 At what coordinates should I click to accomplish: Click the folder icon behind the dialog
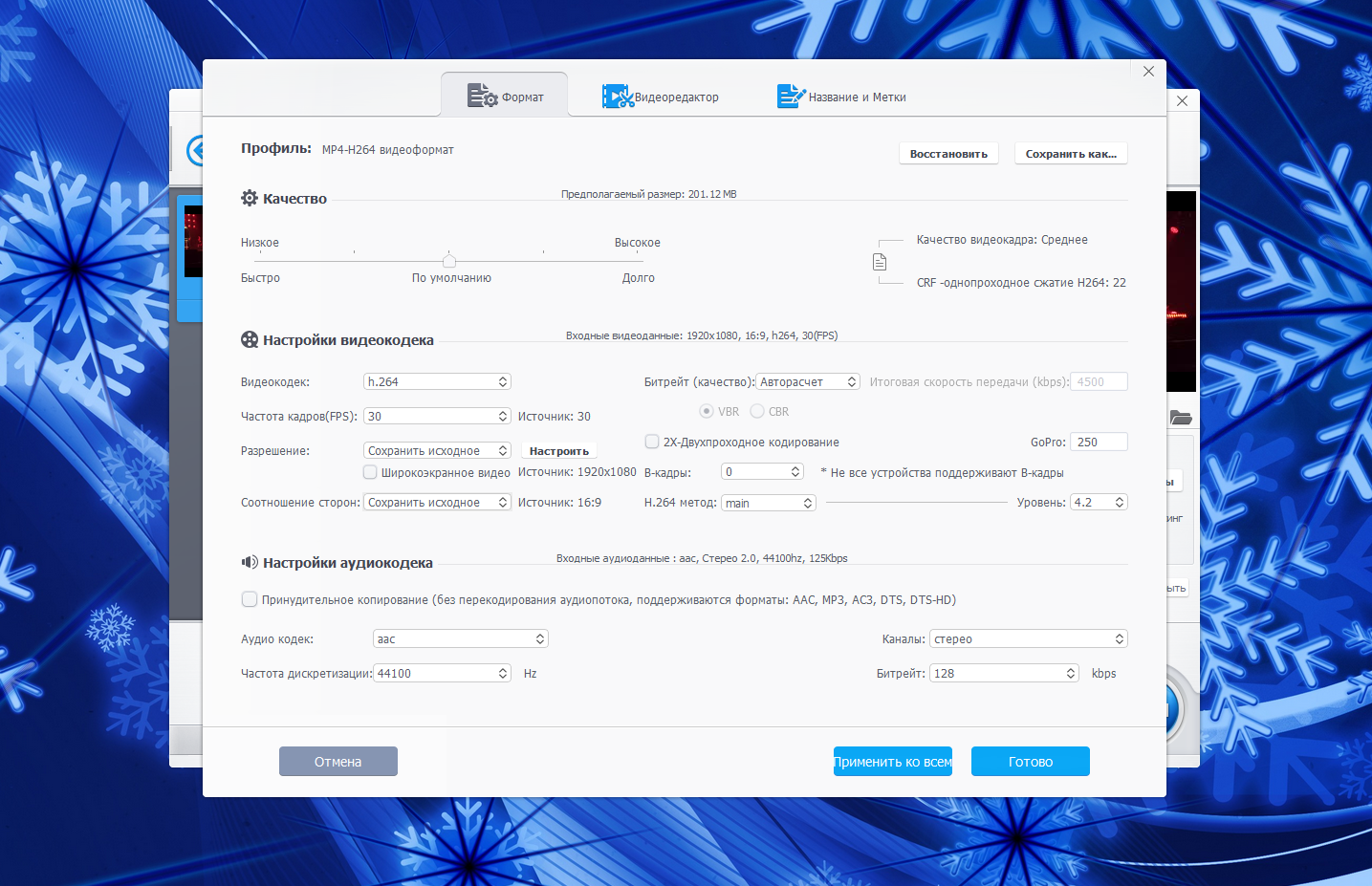pos(1181,418)
